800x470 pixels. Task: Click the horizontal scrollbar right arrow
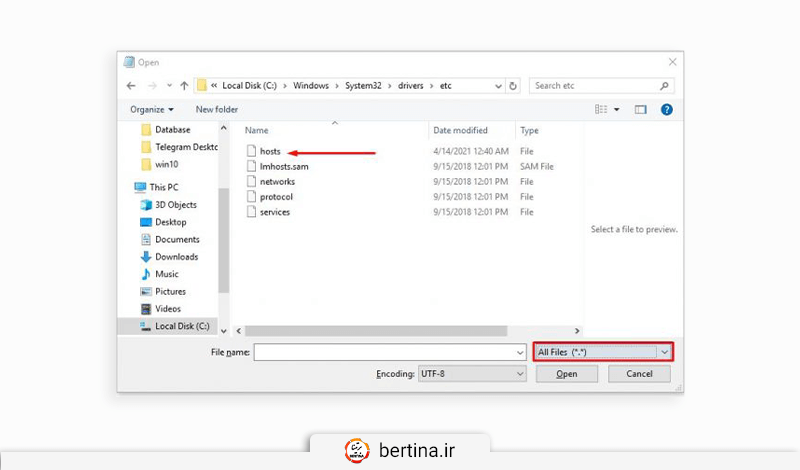click(577, 331)
